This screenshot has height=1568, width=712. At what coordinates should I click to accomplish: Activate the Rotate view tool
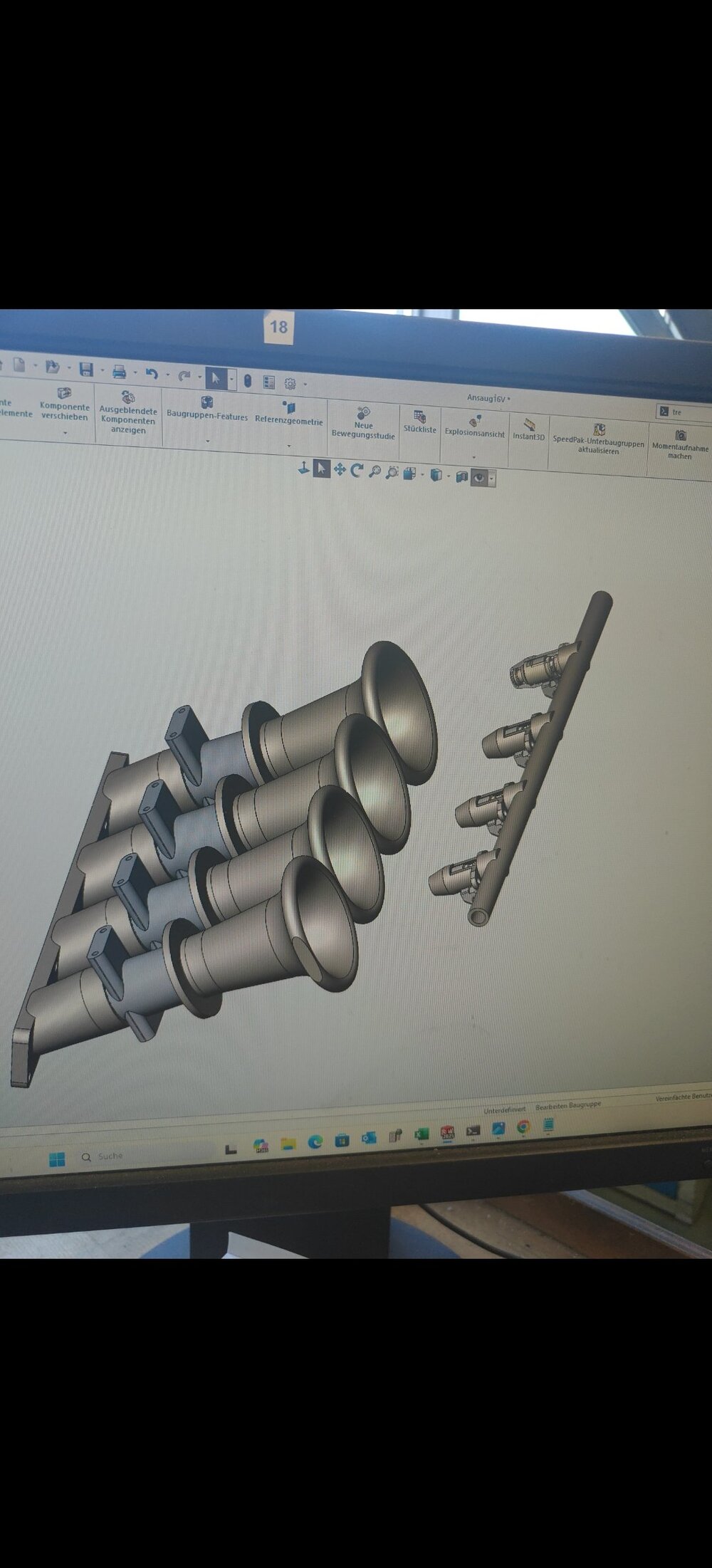357,471
